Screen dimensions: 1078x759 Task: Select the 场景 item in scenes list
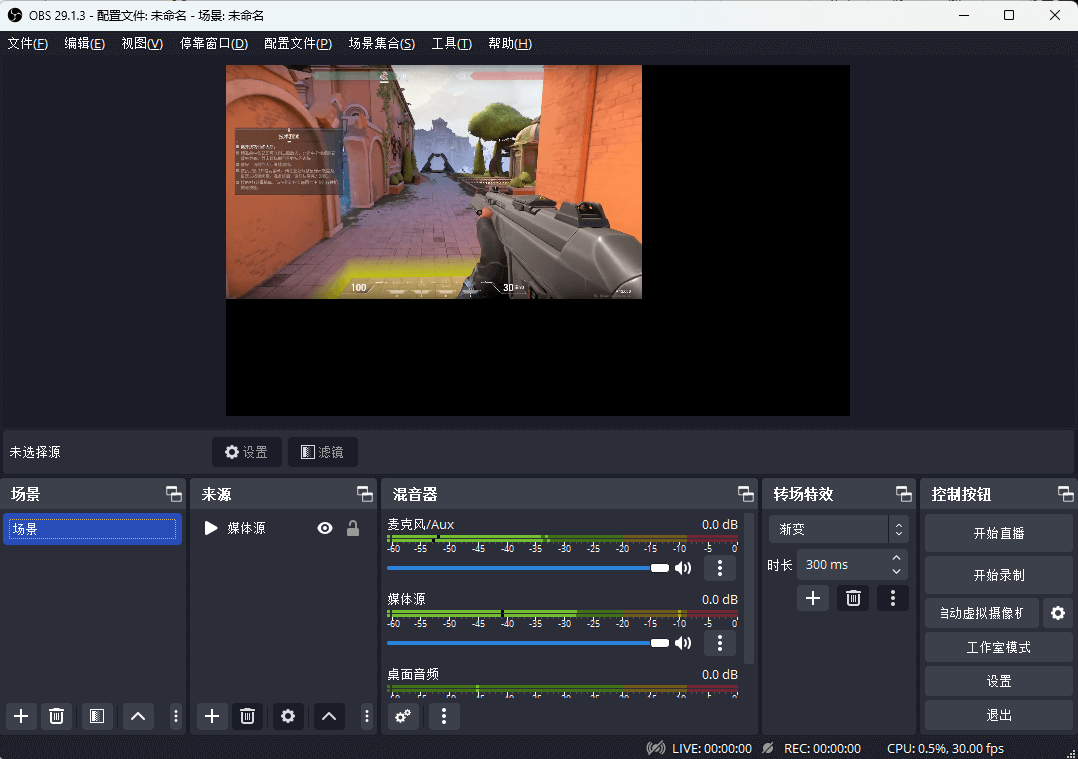[x=93, y=529]
